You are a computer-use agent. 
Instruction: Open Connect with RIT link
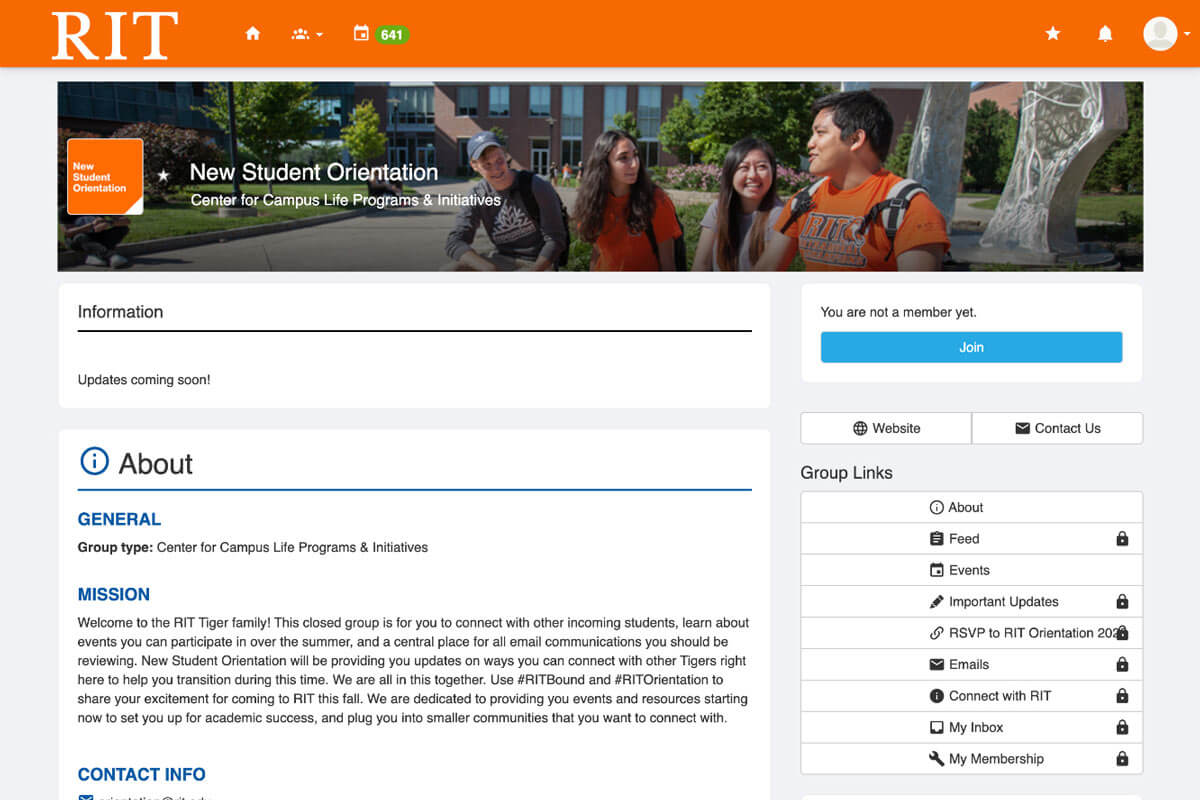(x=971, y=696)
